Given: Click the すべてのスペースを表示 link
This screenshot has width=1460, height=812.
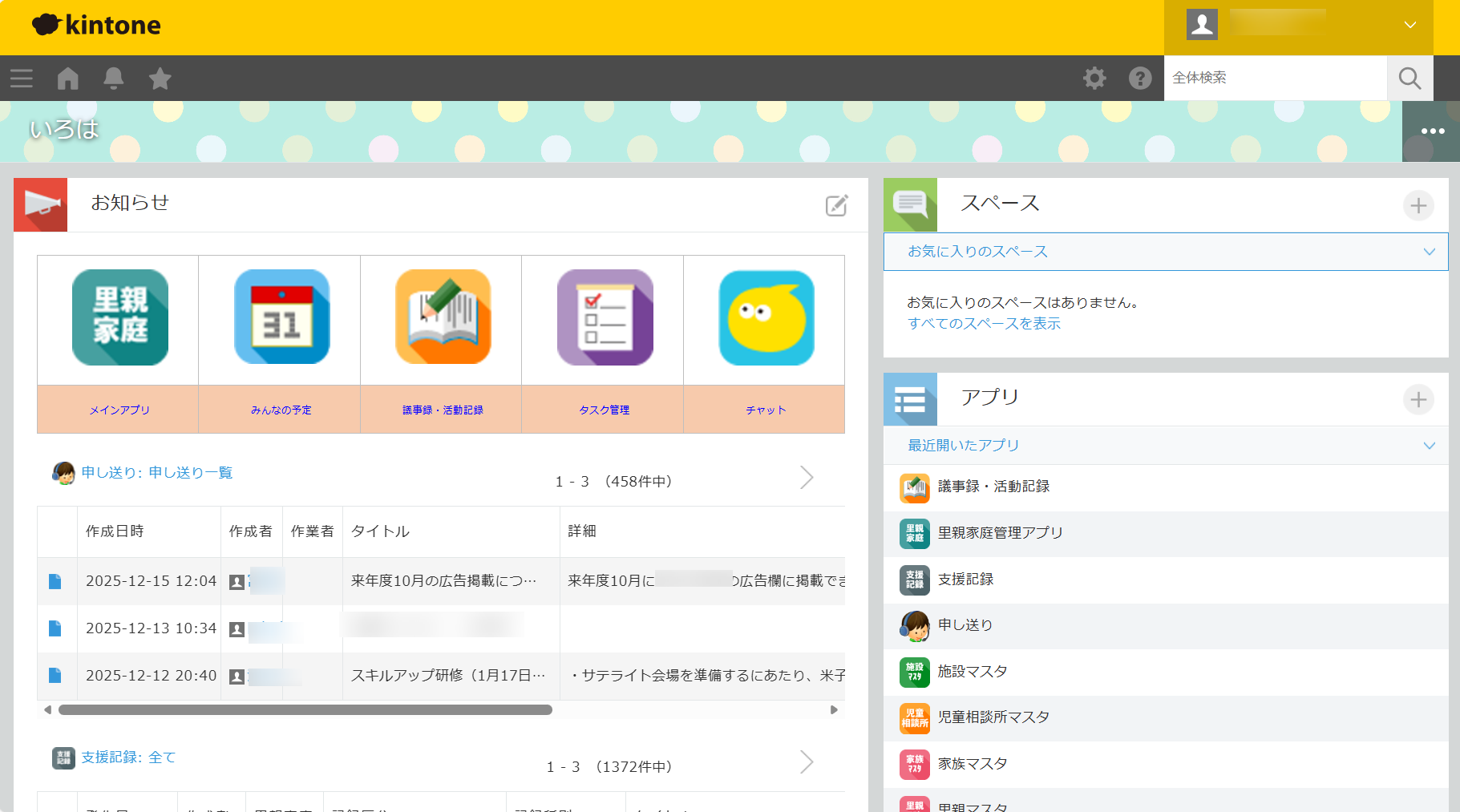Looking at the screenshot, I should (984, 324).
